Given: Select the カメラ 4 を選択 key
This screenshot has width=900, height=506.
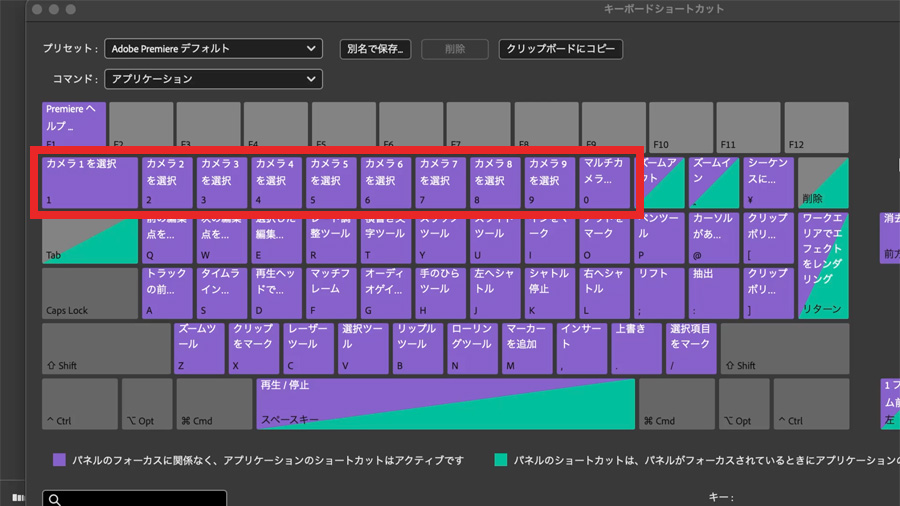Looking at the screenshot, I should point(276,182).
